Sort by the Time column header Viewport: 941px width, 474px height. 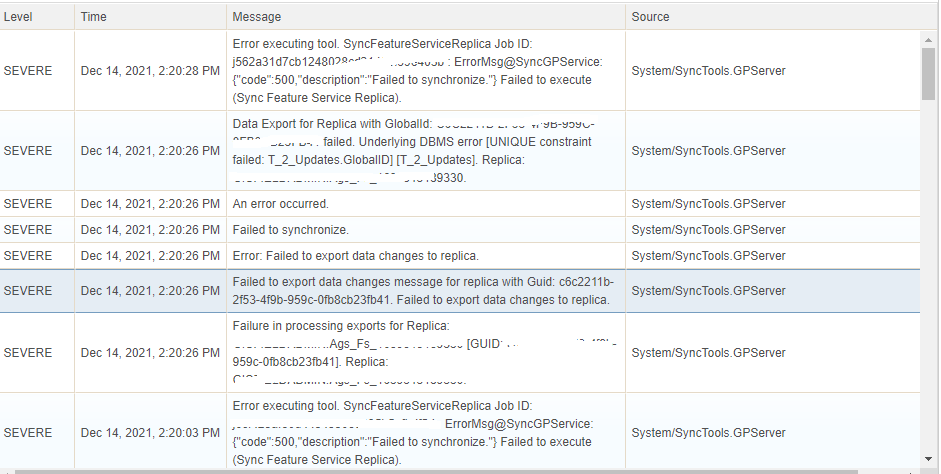coord(93,17)
